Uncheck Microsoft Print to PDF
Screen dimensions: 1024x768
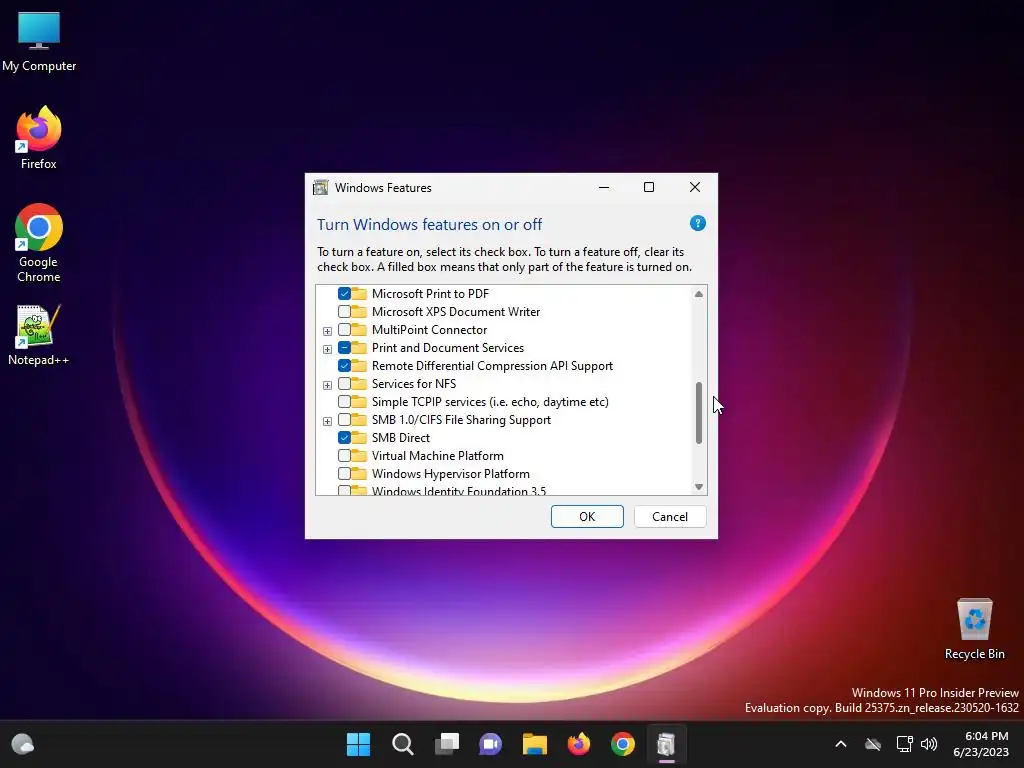(x=344, y=294)
